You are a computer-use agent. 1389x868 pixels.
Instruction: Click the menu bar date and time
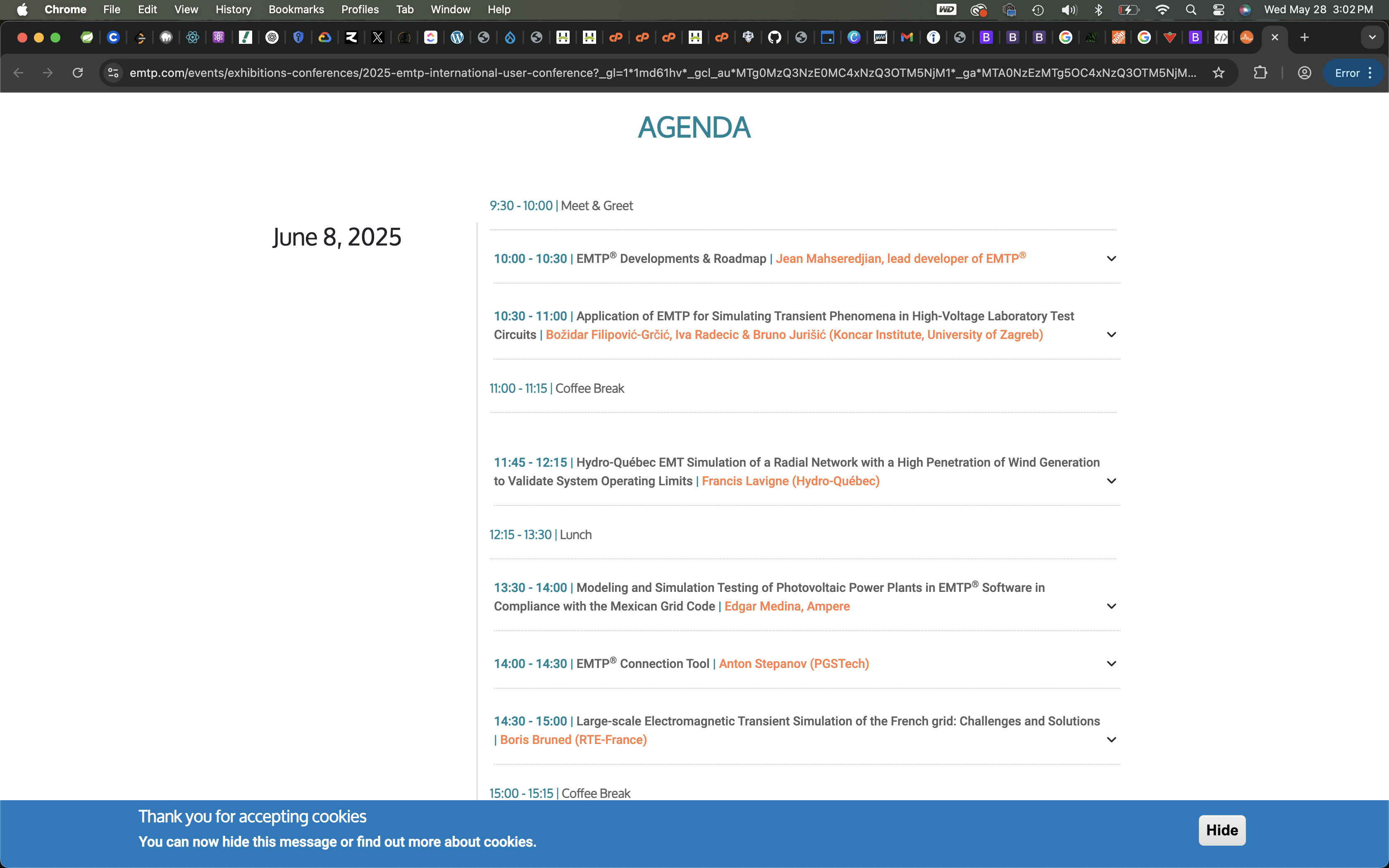tap(1318, 10)
